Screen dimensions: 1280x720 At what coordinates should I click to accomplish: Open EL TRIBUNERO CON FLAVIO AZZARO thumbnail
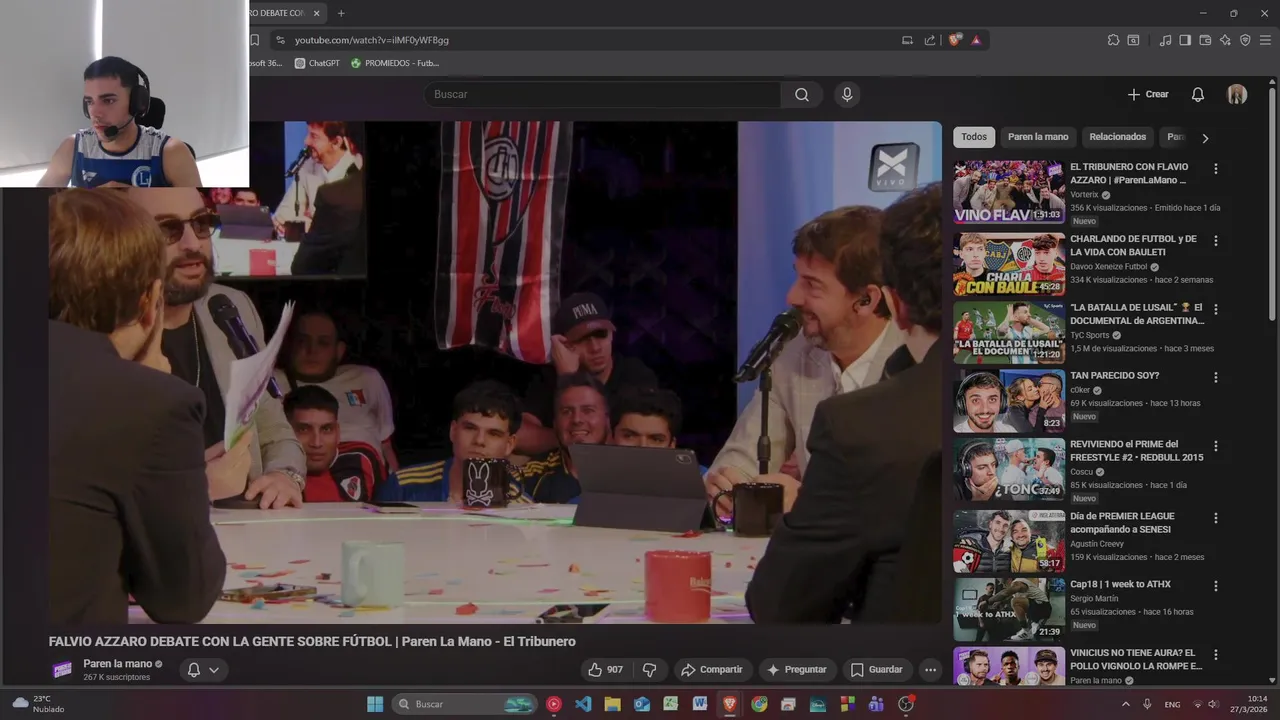coord(1009,192)
